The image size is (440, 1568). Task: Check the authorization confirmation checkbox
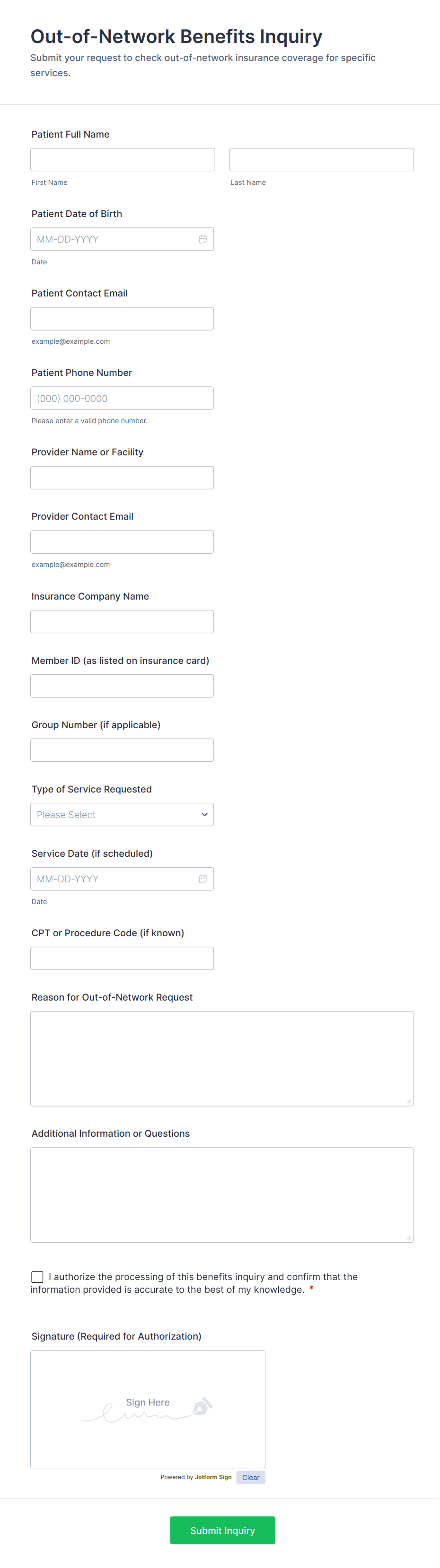click(38, 1276)
